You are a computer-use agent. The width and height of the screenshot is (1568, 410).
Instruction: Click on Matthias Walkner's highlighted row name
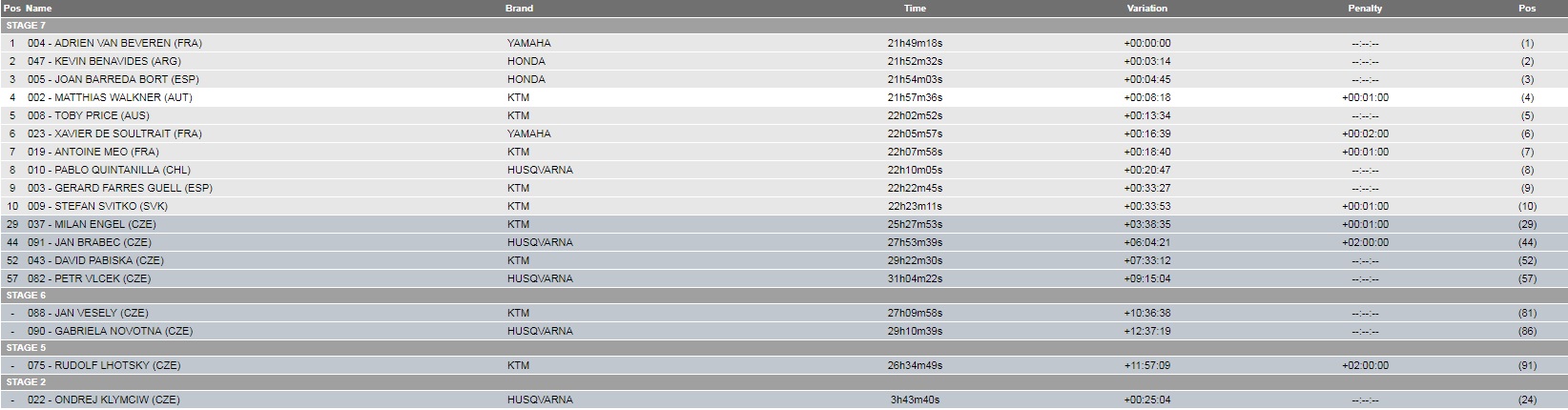click(x=110, y=98)
